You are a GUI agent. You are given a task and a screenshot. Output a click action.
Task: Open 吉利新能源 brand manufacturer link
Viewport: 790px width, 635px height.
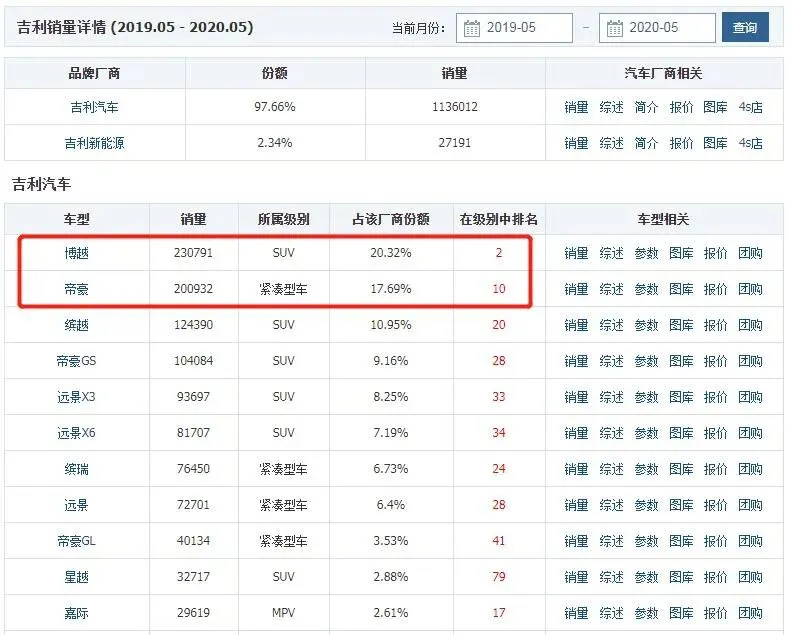tap(94, 143)
